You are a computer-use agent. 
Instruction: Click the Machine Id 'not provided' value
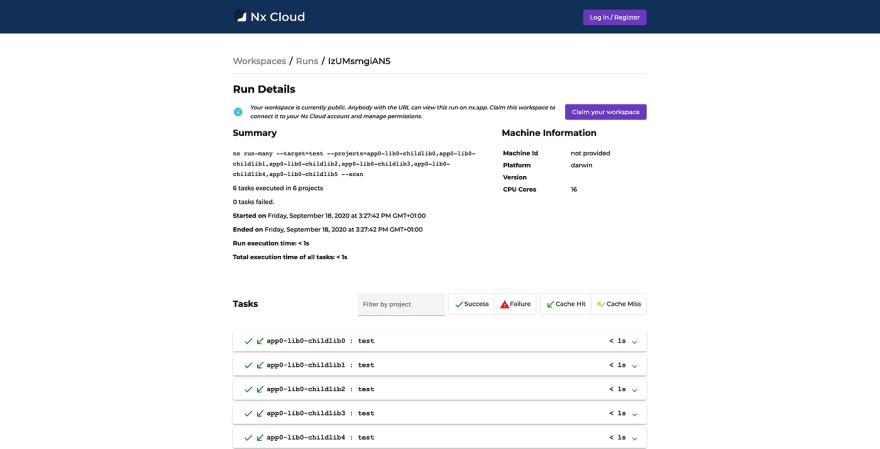point(590,153)
